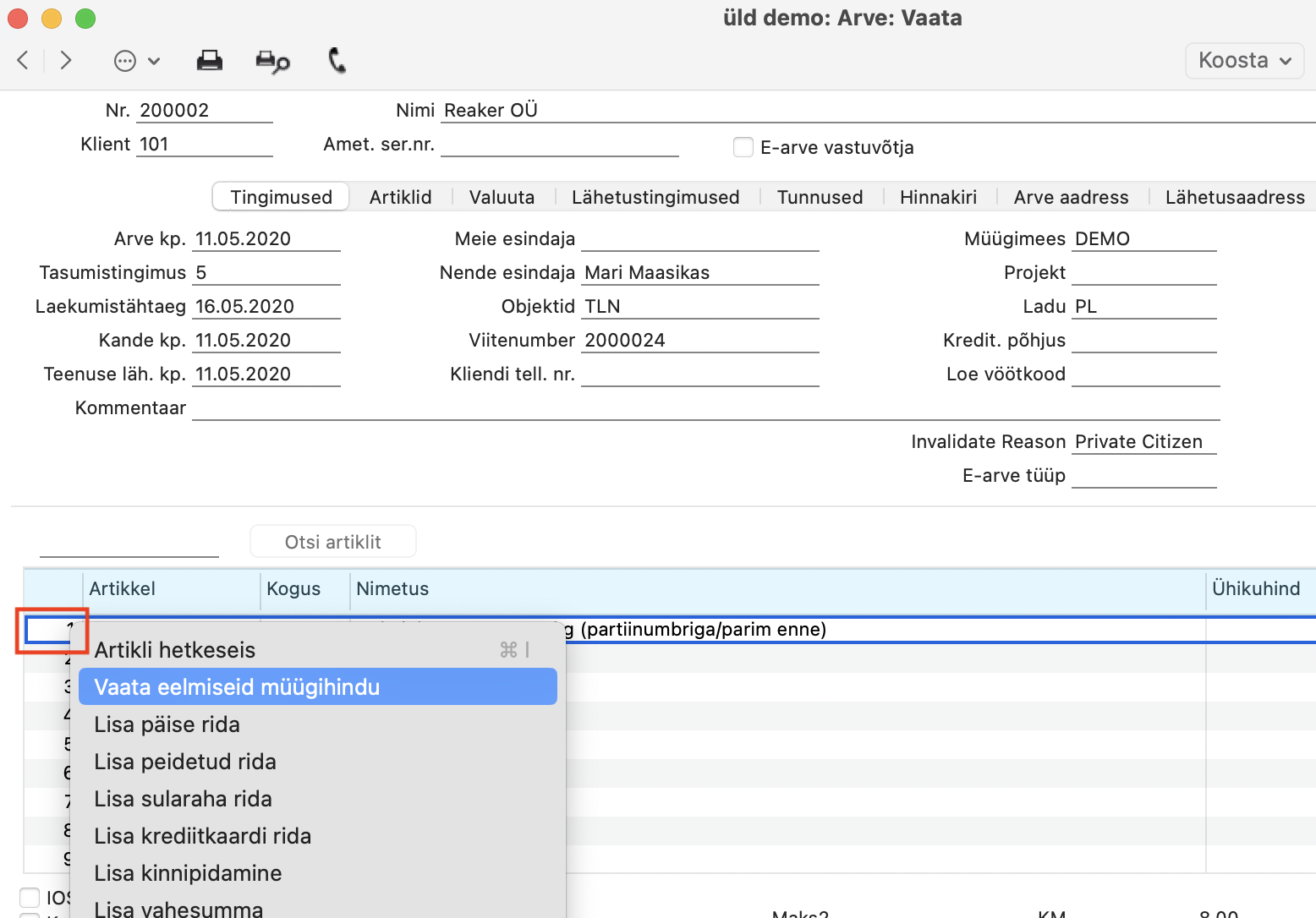This screenshot has width=1316, height=918.
Task: Select the Lähetustingimused tab
Action: click(x=655, y=197)
